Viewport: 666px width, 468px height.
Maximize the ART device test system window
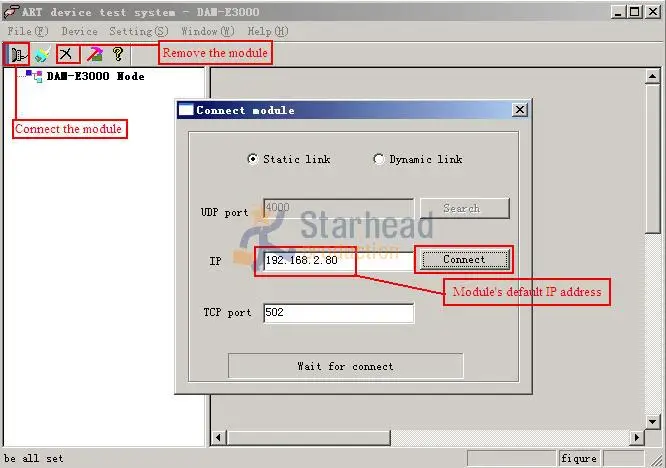click(x=635, y=11)
